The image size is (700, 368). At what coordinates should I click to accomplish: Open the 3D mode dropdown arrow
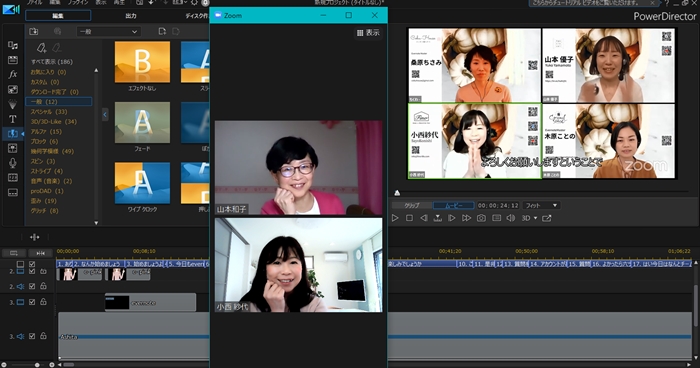(535, 218)
